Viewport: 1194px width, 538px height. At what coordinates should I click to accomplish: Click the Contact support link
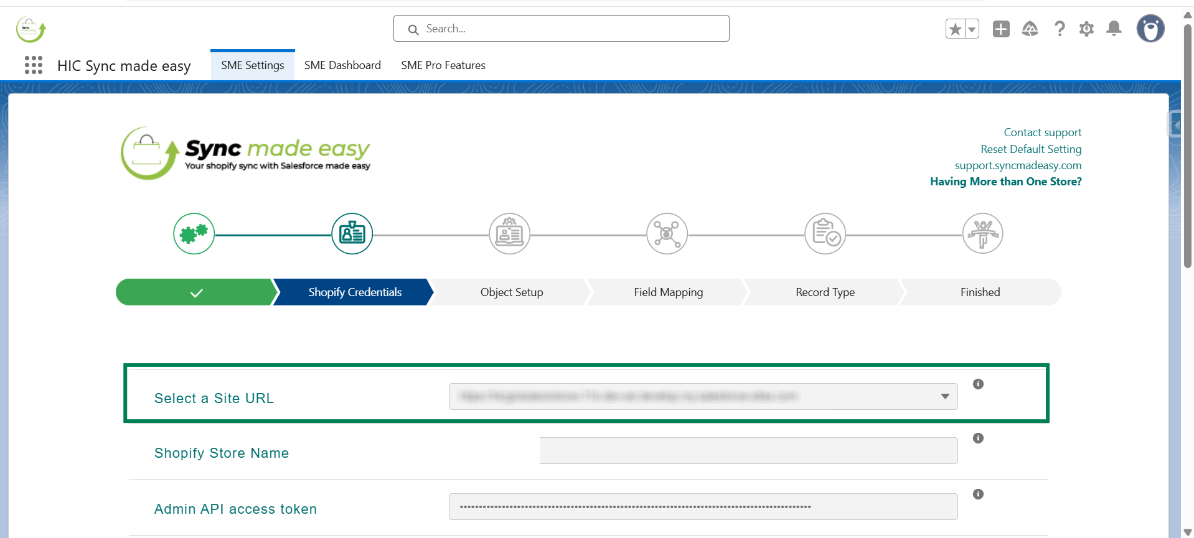[x=1042, y=132]
